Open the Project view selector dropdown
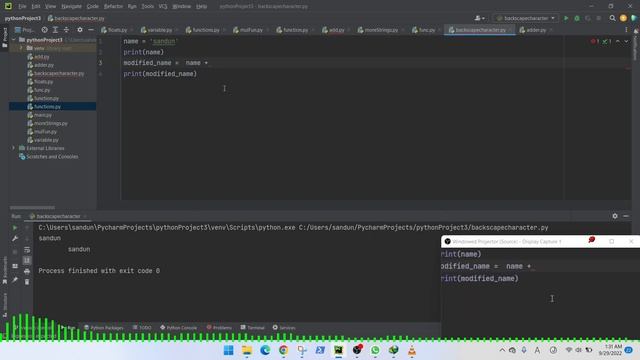This screenshot has width=640, height=360. point(24,30)
